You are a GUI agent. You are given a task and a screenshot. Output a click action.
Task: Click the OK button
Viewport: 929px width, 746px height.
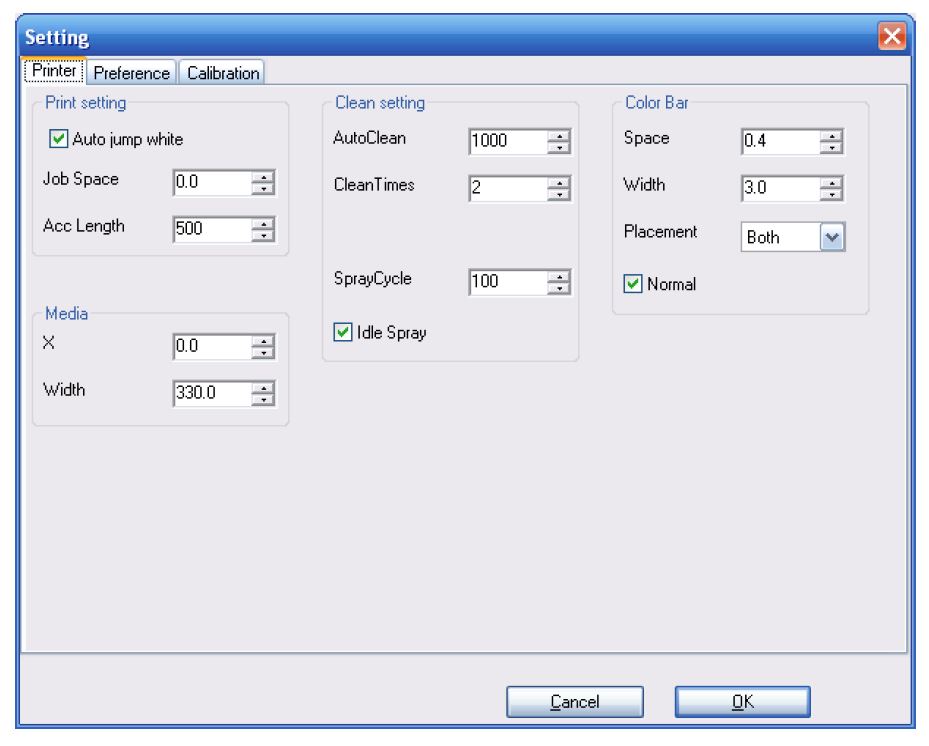pos(742,702)
